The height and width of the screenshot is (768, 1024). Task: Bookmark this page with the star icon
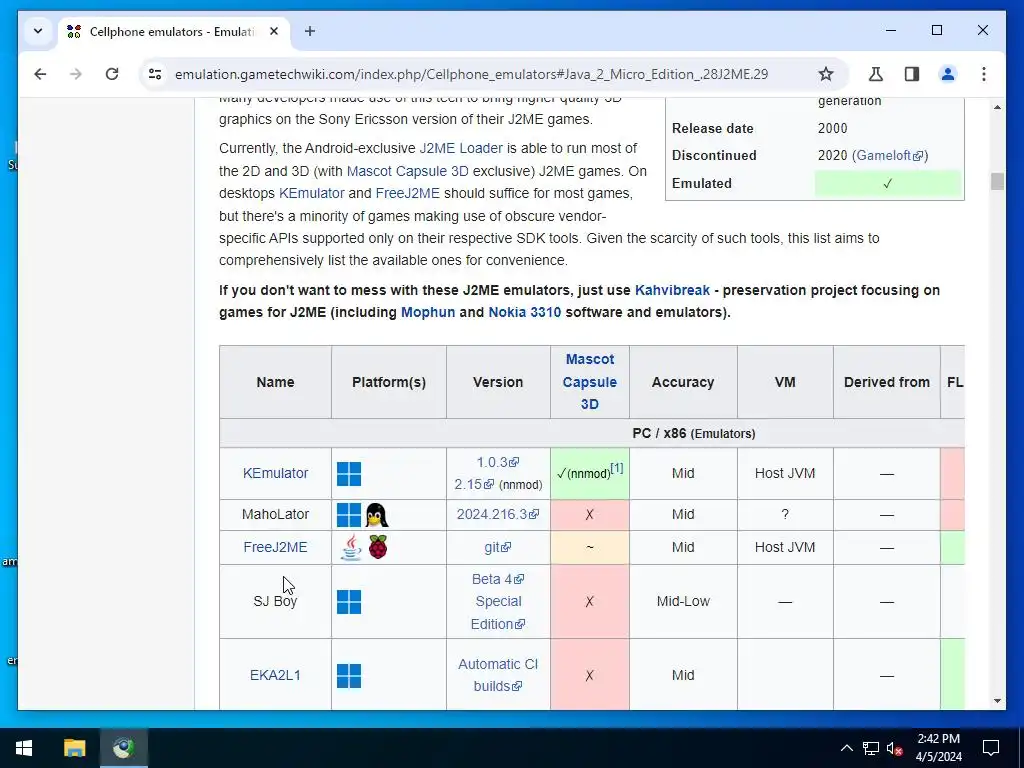pyautogui.click(x=825, y=74)
